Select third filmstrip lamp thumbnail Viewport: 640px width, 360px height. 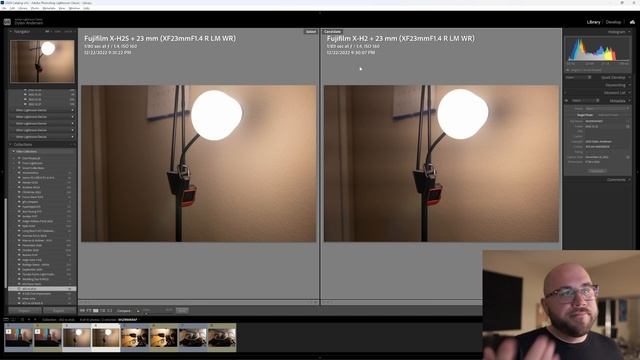click(76, 338)
